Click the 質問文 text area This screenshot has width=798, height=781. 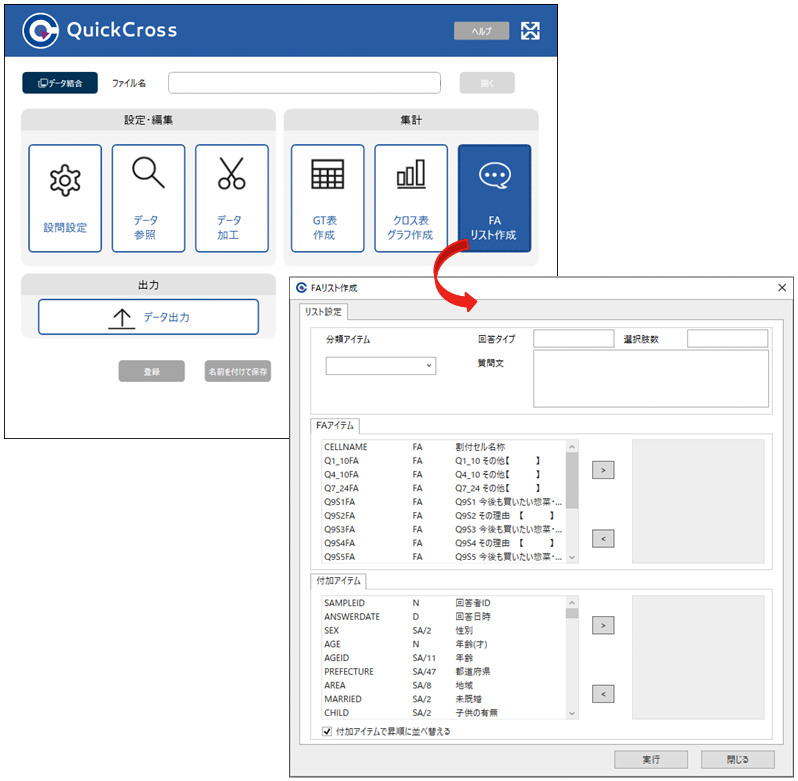651,379
